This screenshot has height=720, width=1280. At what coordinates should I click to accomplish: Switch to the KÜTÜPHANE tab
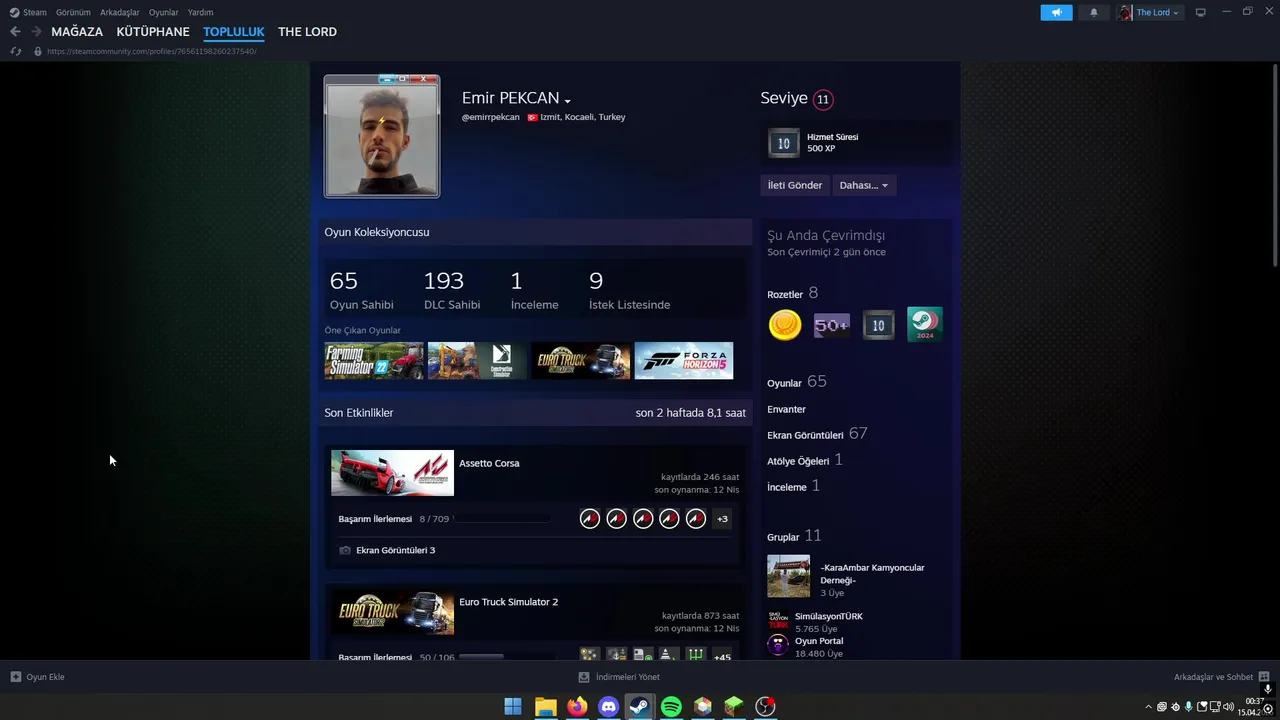coord(153,32)
